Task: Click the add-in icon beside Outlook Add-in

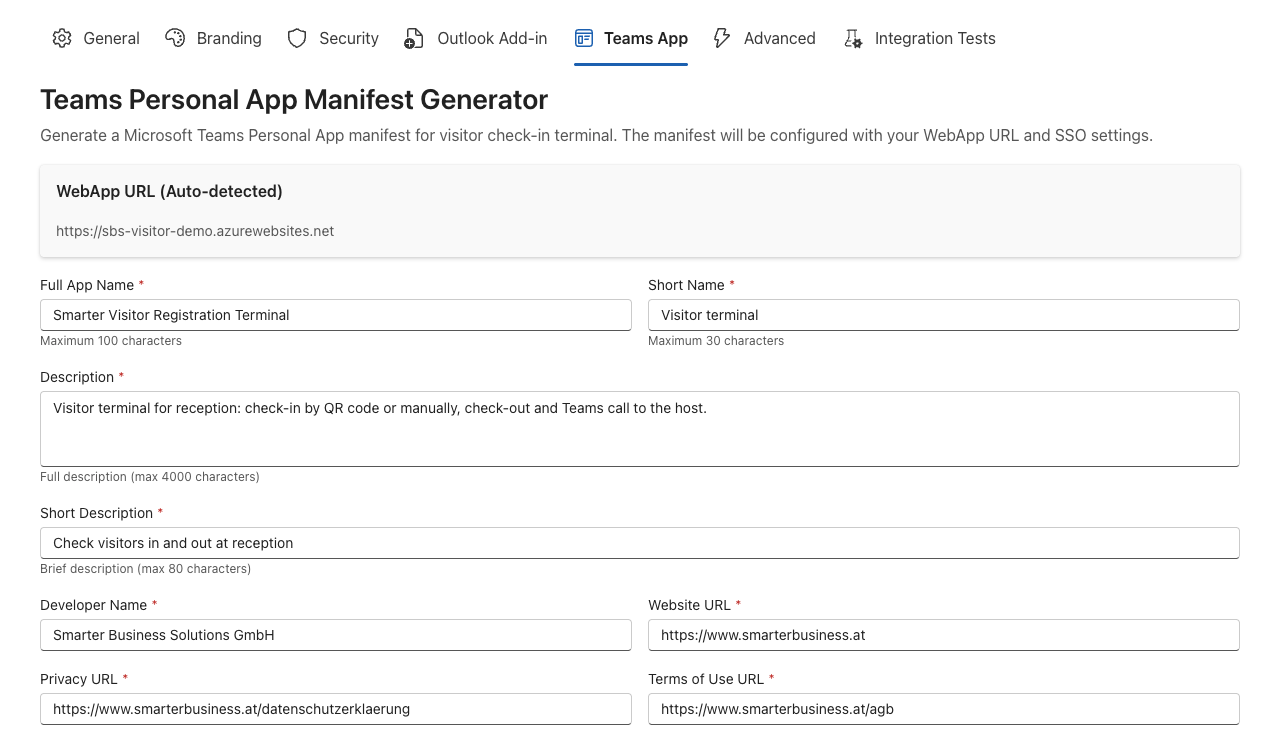Action: point(414,38)
